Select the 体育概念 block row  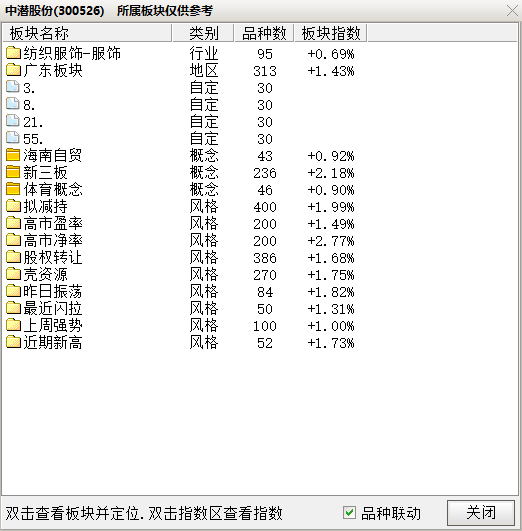[180, 189]
